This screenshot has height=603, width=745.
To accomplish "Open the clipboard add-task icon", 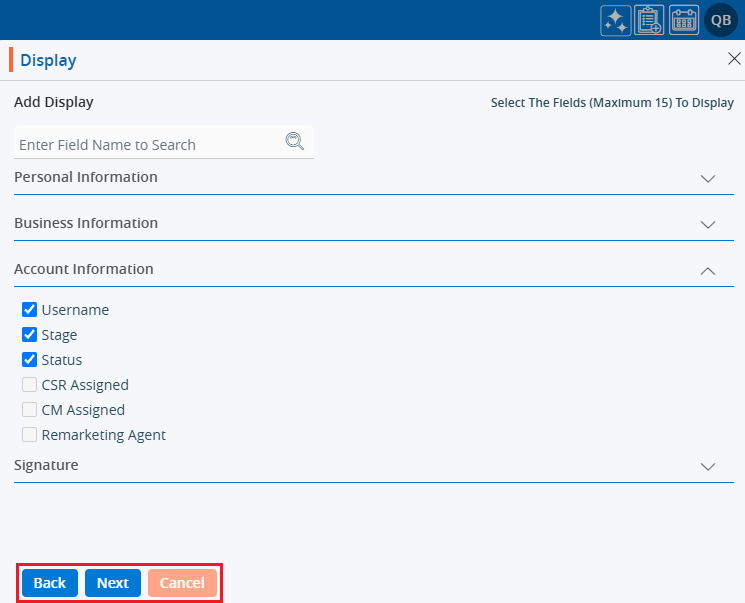I will point(650,20).
